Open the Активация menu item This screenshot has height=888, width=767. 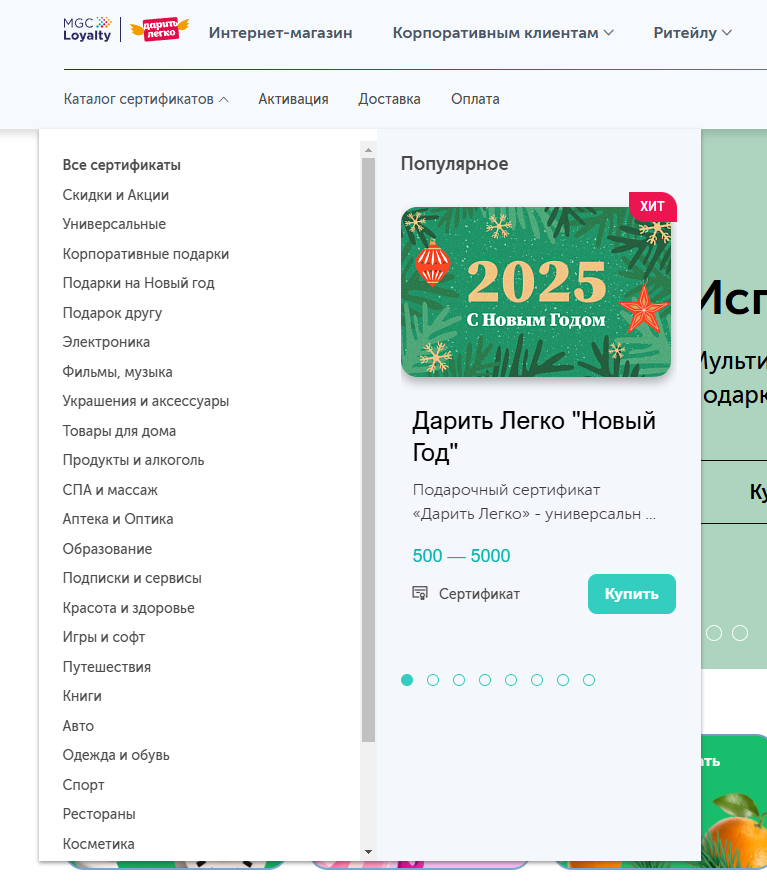(293, 99)
